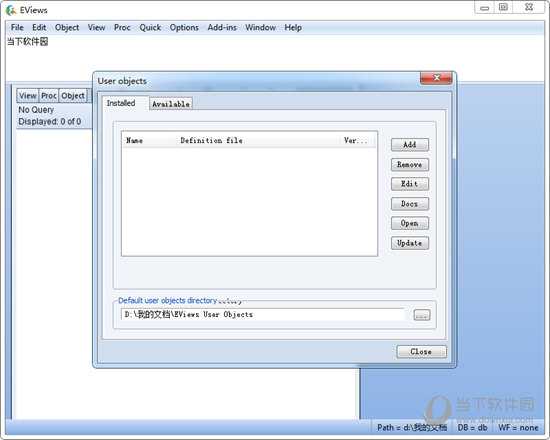This screenshot has height=440, width=550.
Task: Switch to the Available tab
Action: pyautogui.click(x=171, y=104)
